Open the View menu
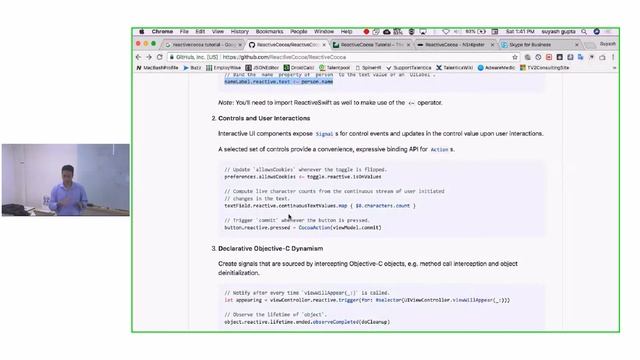This screenshot has width=640, height=360. 218,31
